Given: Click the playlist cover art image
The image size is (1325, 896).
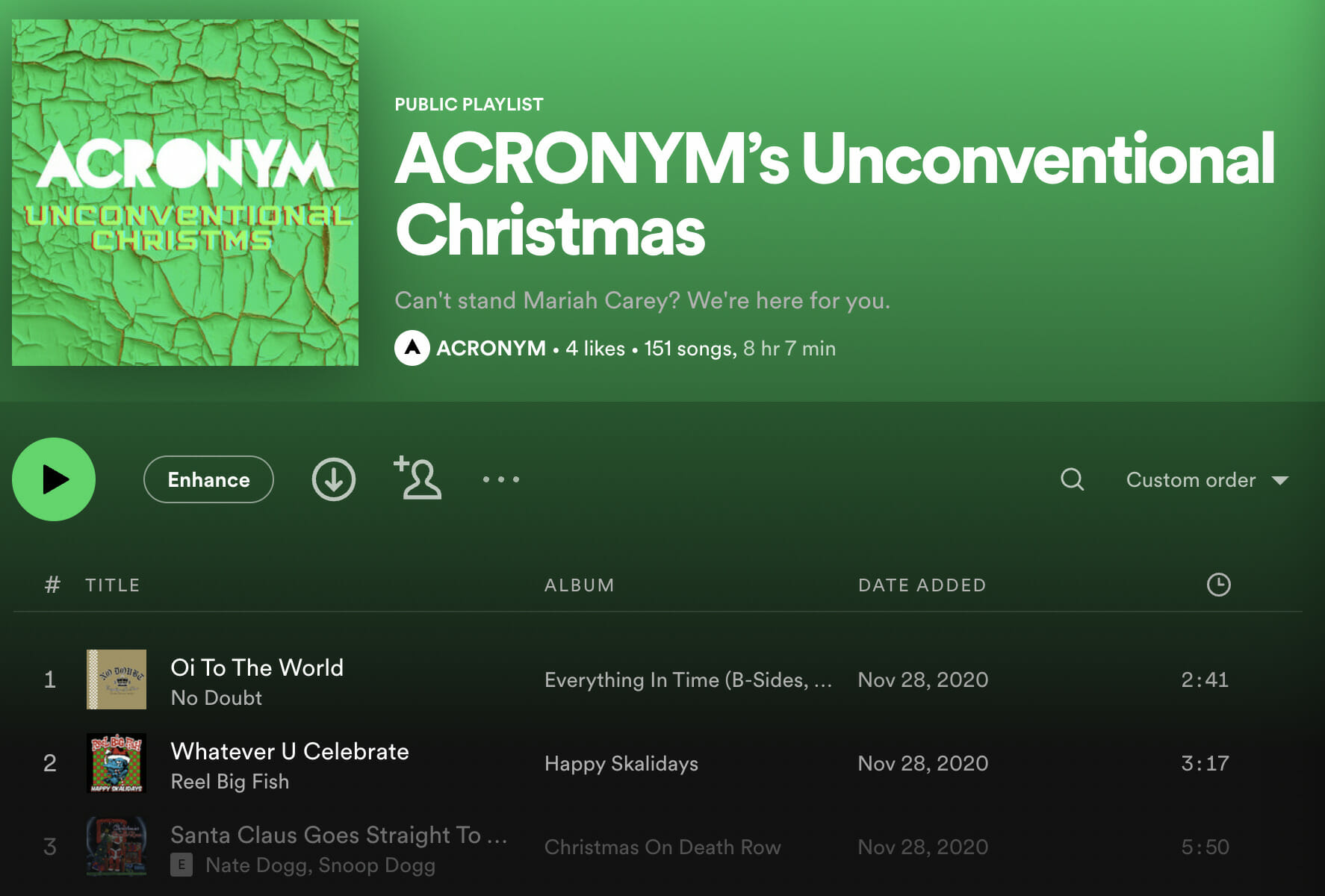Looking at the screenshot, I should point(185,193).
